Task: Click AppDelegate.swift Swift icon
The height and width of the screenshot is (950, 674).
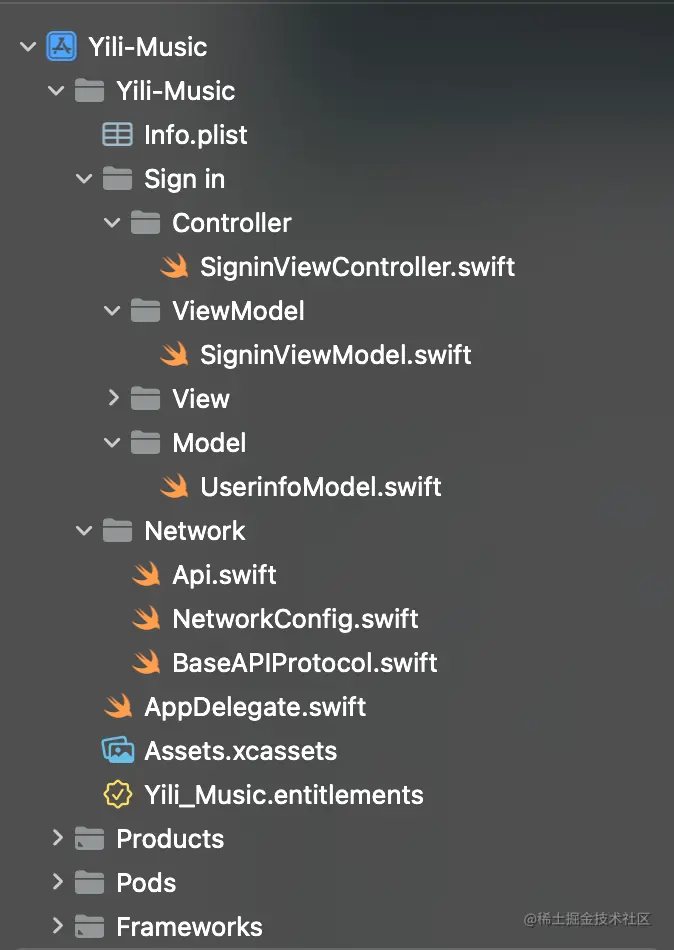Action: point(118,706)
